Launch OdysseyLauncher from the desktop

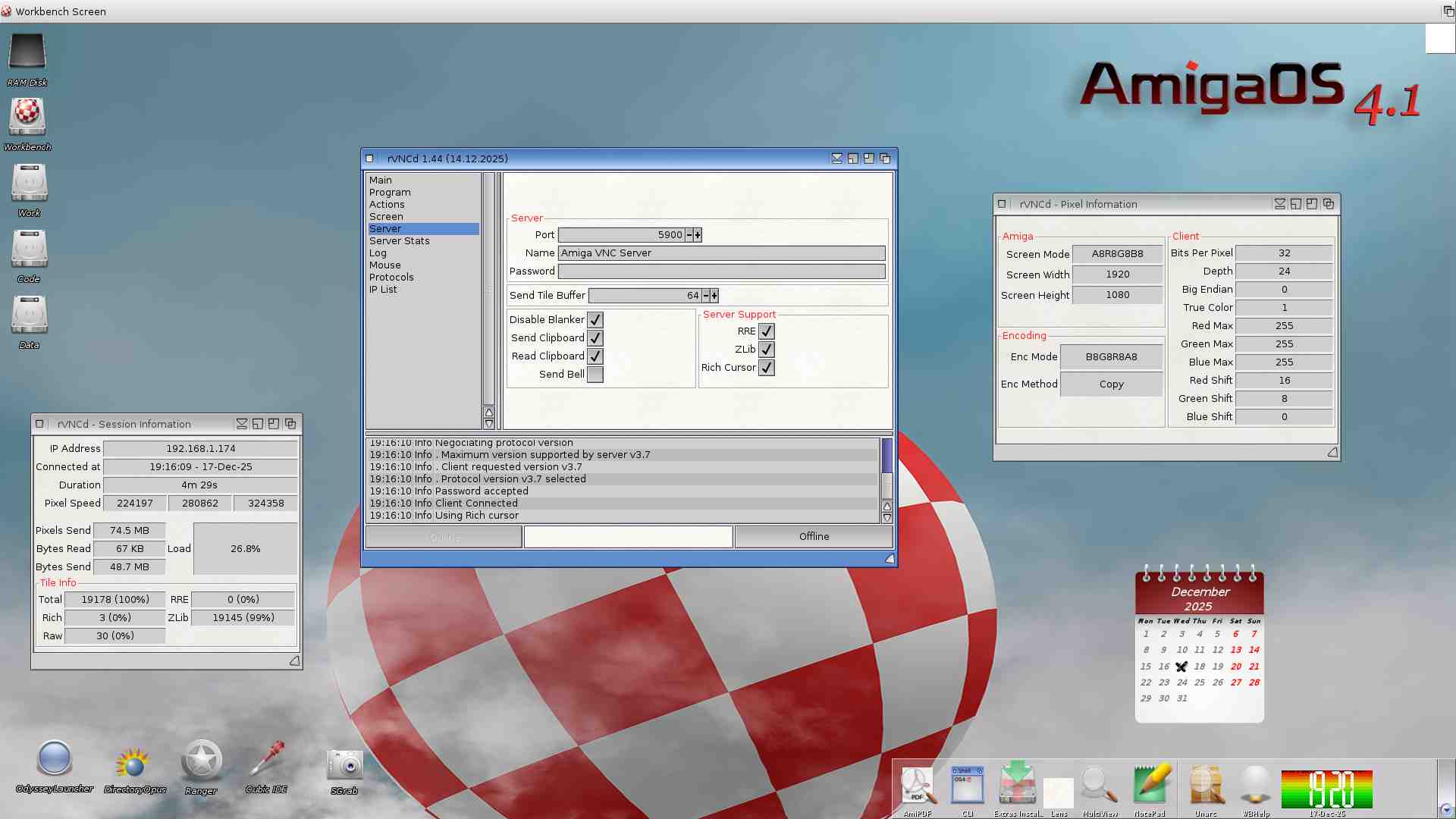[55, 759]
